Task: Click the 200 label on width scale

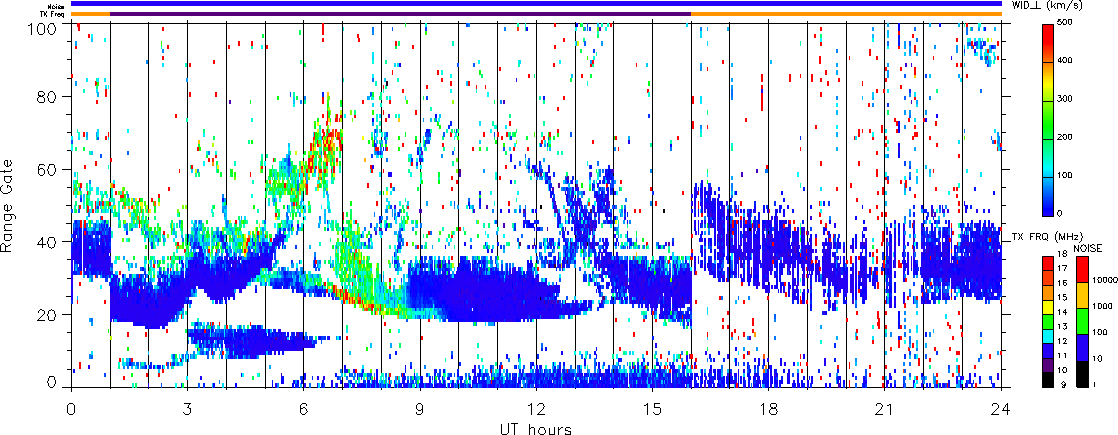Action: (x=1067, y=136)
